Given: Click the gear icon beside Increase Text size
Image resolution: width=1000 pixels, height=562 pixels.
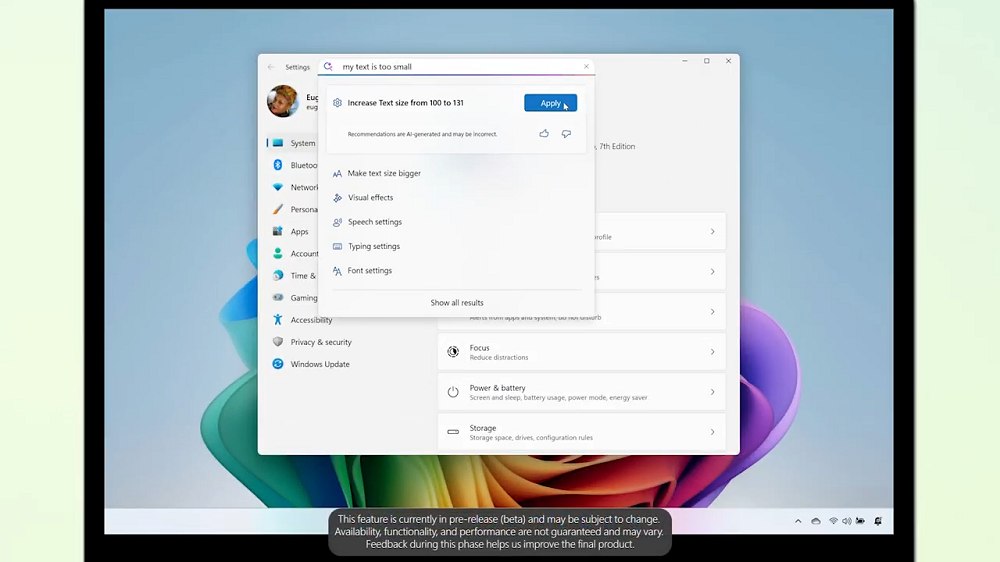Looking at the screenshot, I should pos(337,103).
